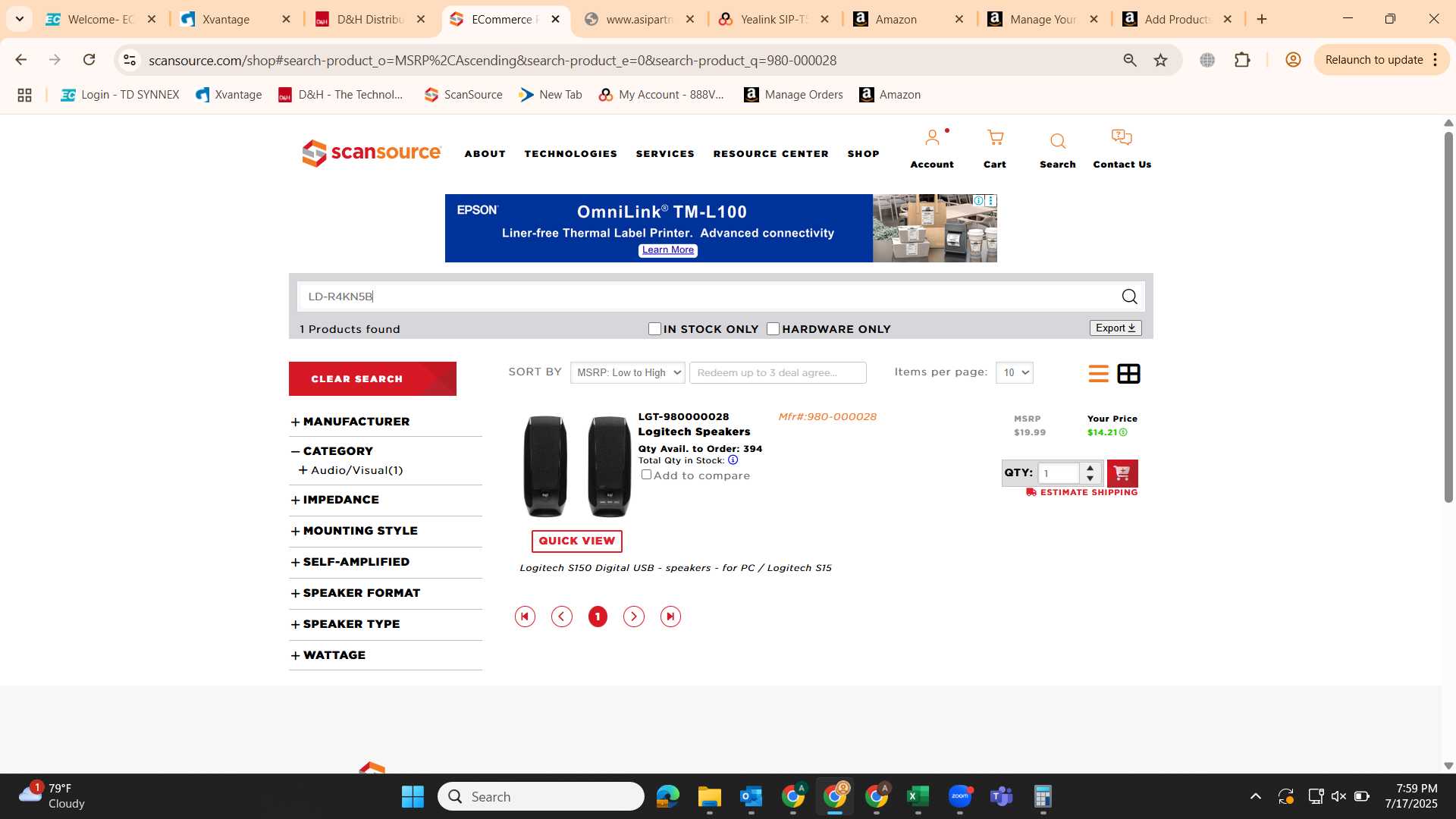Click Learn More in Epson ad
The height and width of the screenshot is (819, 1456).
668,250
